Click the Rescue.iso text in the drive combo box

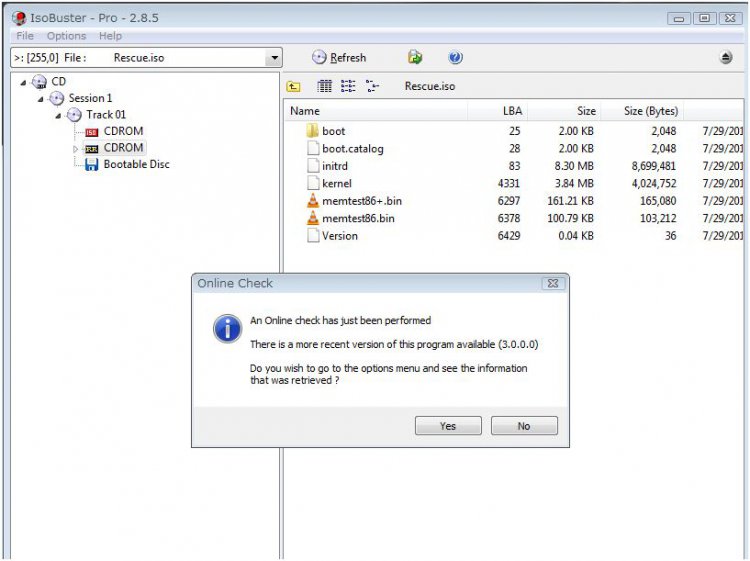coord(139,58)
